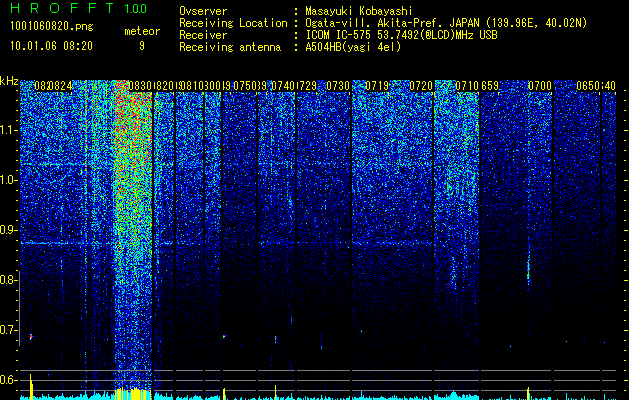The width and height of the screenshot is (629, 400).
Task: Click the date stamp 10.01.06 08:20
Action: 51,46
